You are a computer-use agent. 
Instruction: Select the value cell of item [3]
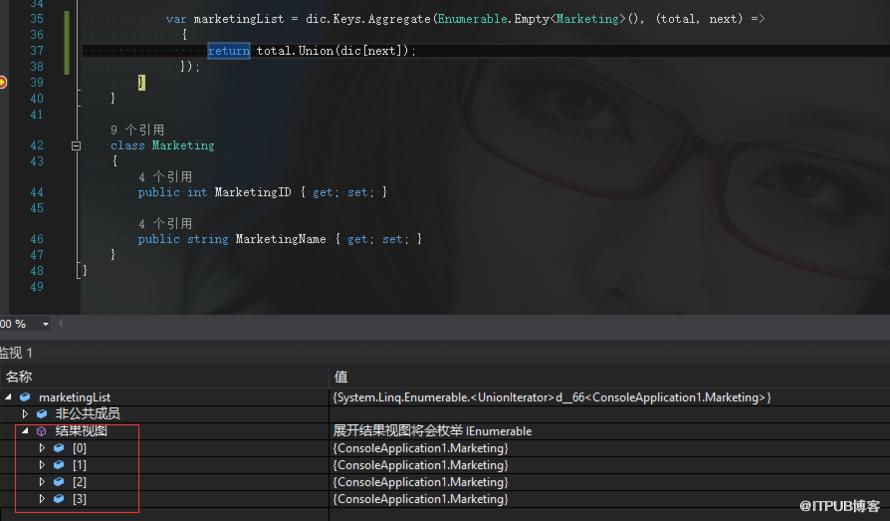421,499
